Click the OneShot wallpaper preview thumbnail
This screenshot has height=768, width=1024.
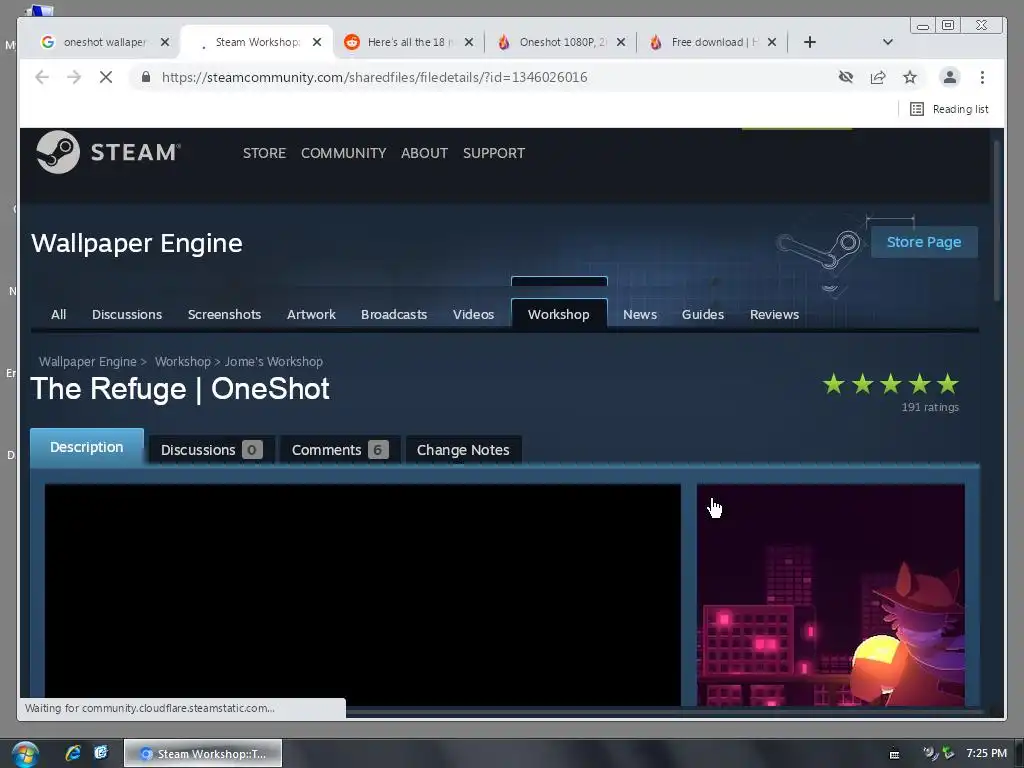click(831, 595)
